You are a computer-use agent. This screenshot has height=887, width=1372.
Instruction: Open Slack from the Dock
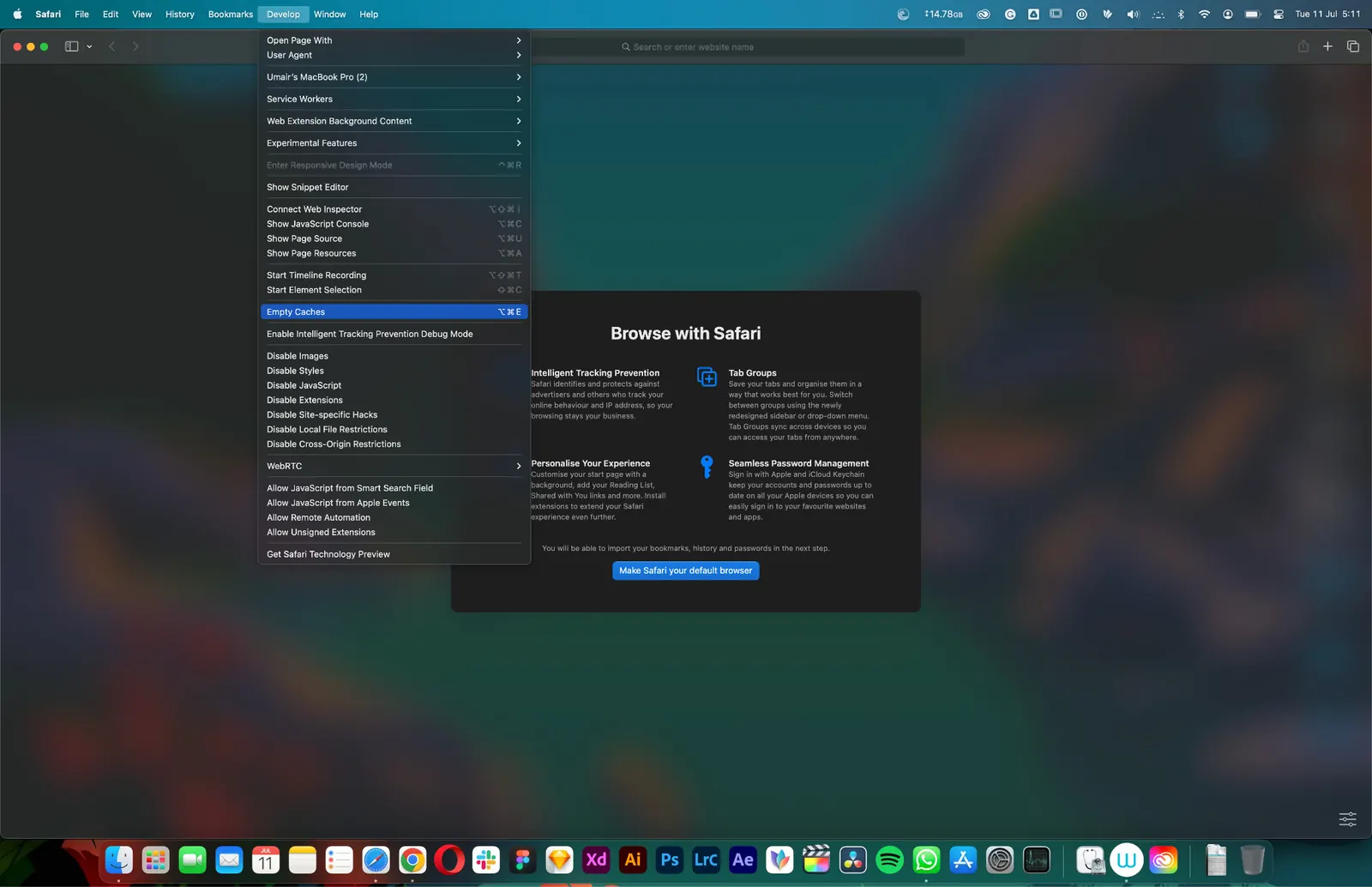coord(486,860)
